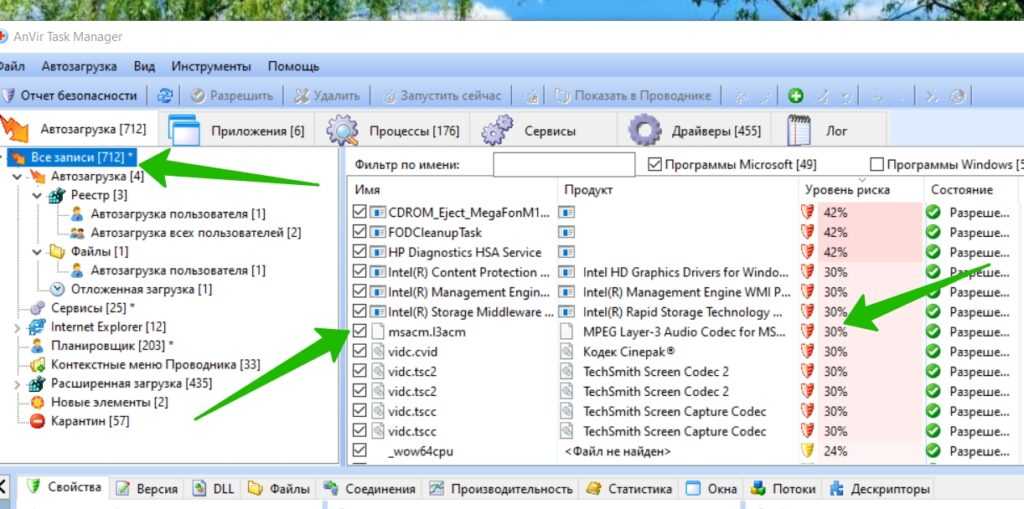
Task: Click the Запустить сейчас button
Action: coord(443,95)
